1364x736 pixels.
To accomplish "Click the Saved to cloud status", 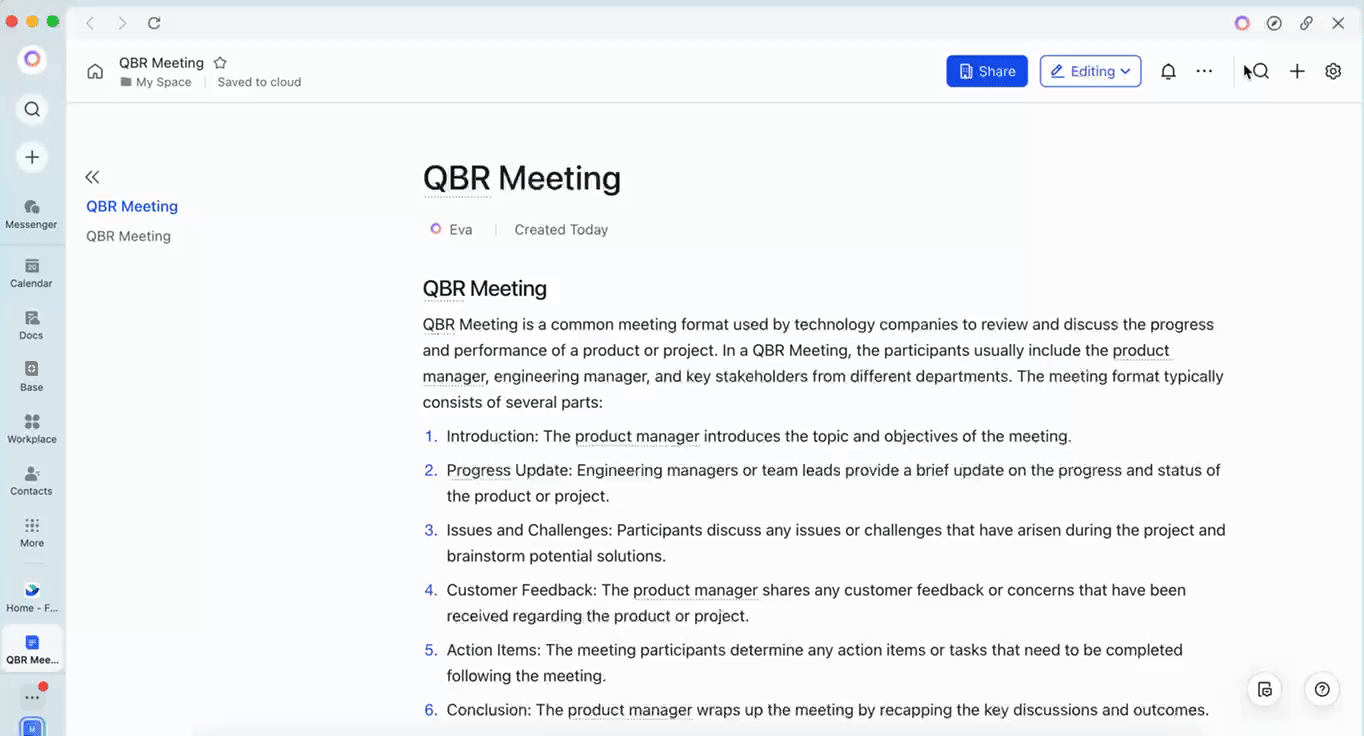I will coord(259,82).
